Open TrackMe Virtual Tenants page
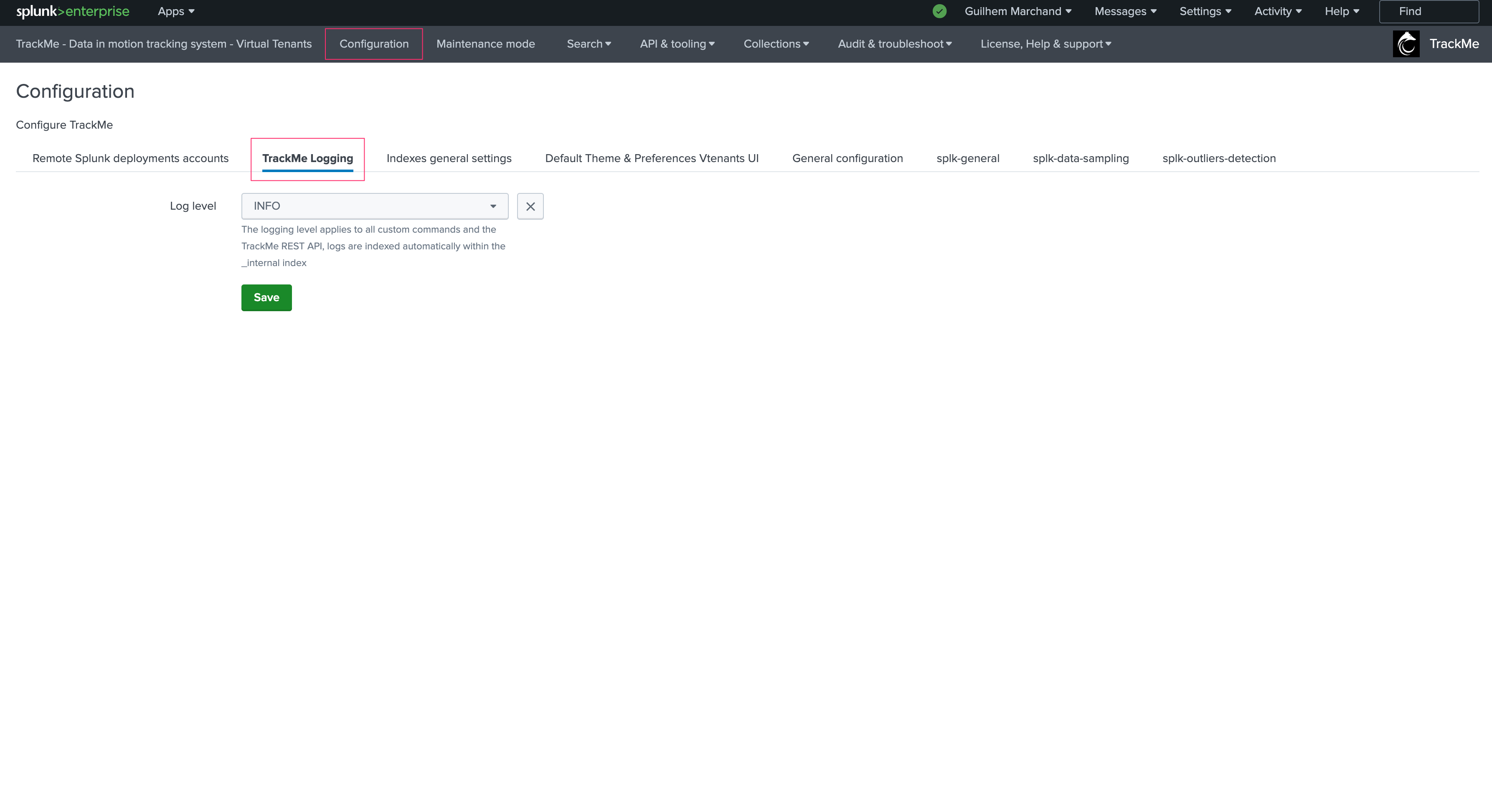The height and width of the screenshot is (812, 1492). coord(163,44)
